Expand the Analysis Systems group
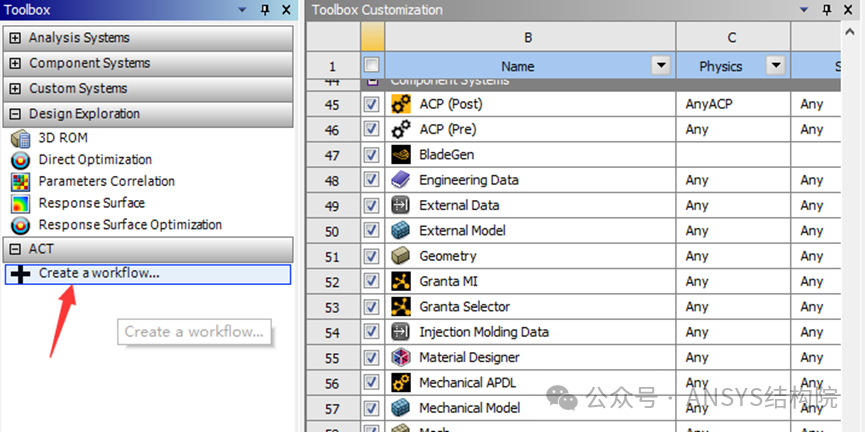865x432 pixels. 15,38
